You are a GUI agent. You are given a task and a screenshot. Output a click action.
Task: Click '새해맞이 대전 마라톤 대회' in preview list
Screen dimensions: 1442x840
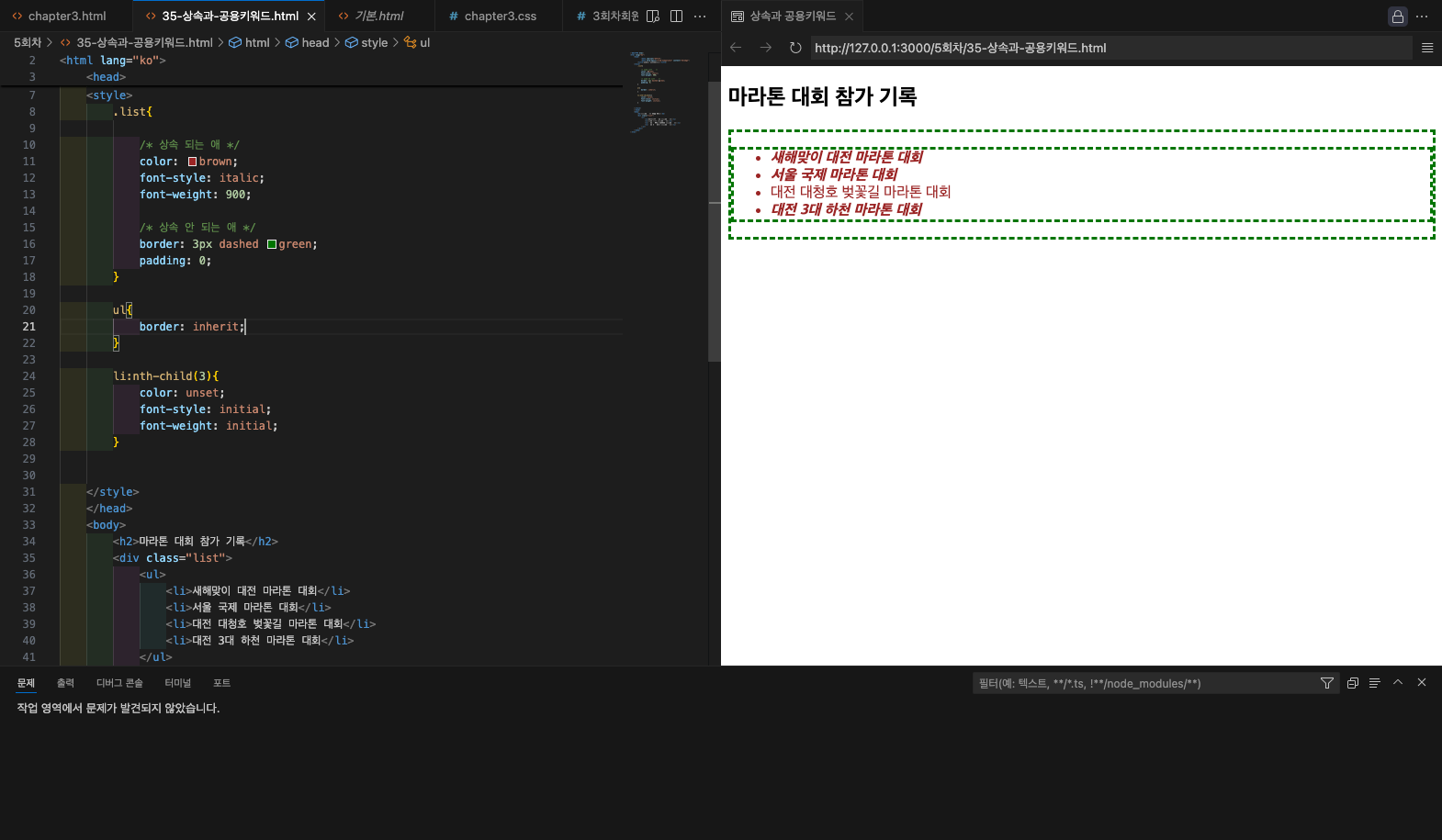[x=847, y=157]
